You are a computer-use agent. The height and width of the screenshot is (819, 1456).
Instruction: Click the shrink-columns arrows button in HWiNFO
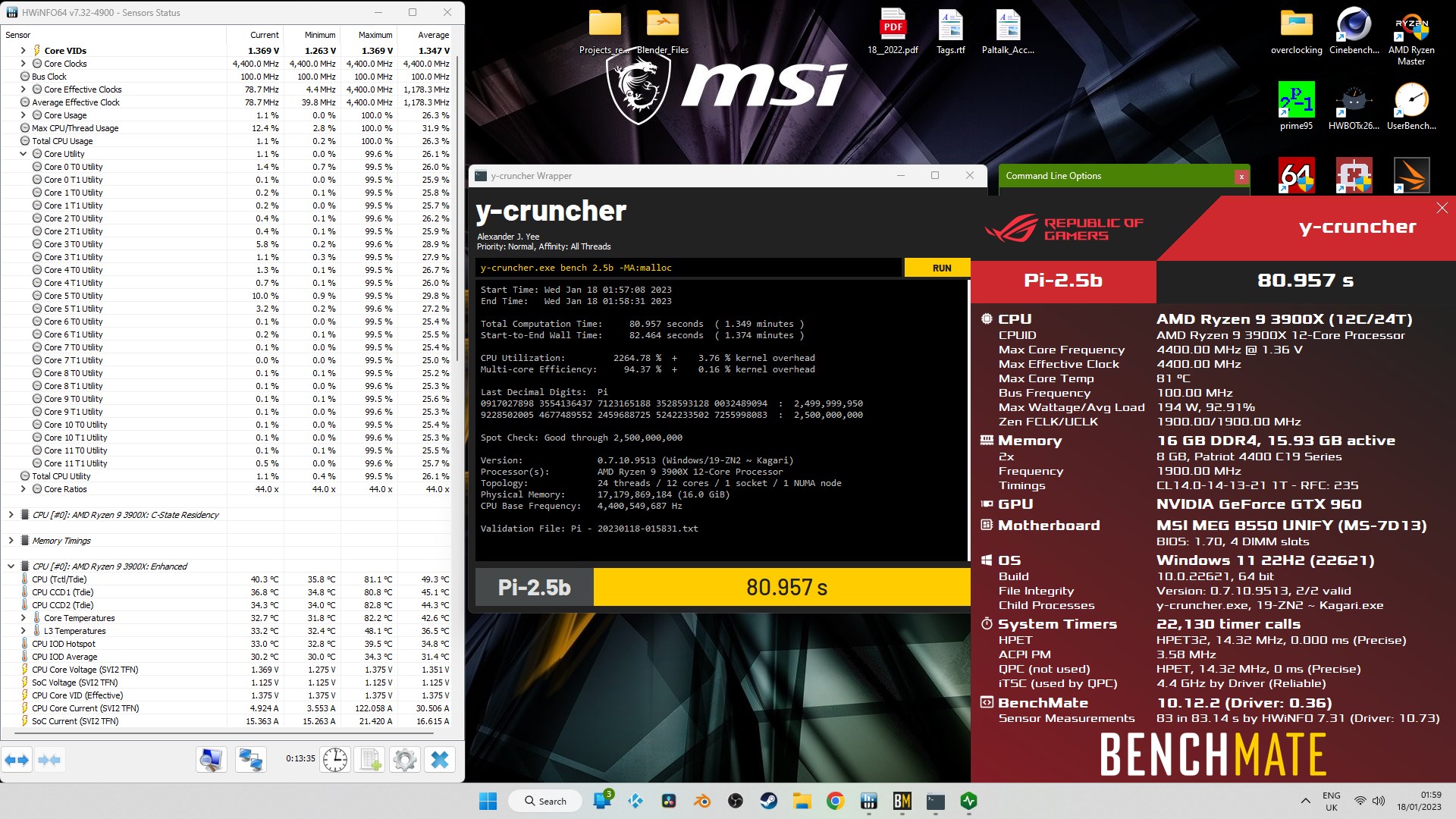pos(49,760)
